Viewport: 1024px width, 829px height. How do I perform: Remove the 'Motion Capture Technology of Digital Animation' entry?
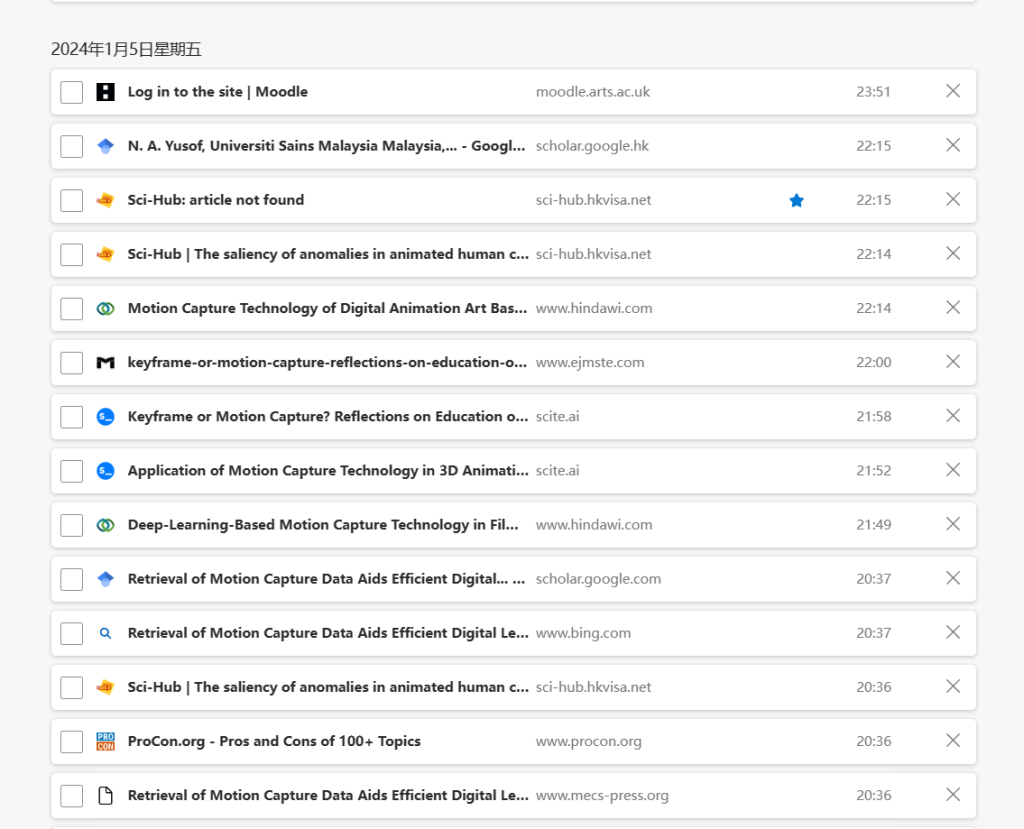(x=953, y=308)
